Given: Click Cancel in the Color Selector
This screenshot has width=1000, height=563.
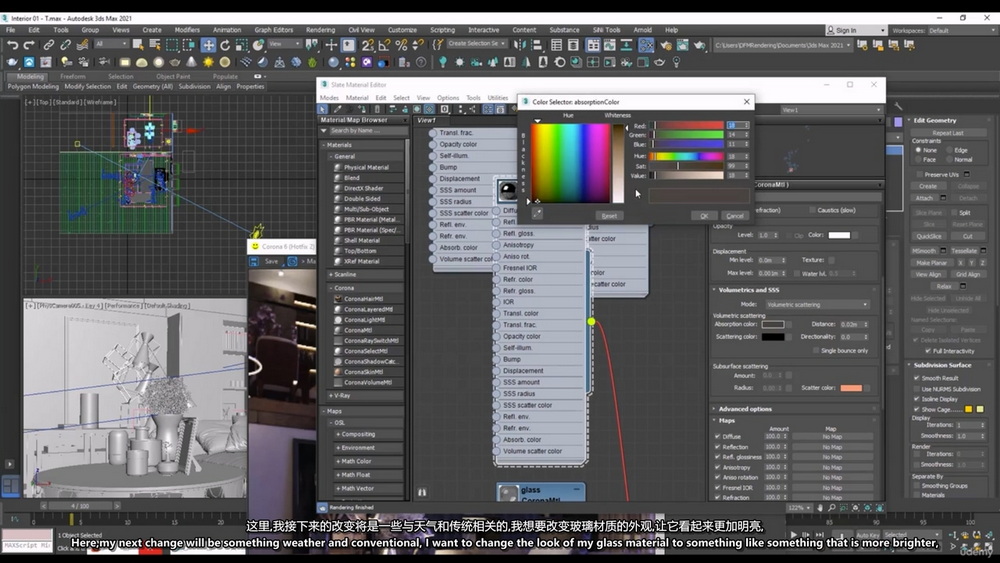Looking at the screenshot, I should [735, 216].
